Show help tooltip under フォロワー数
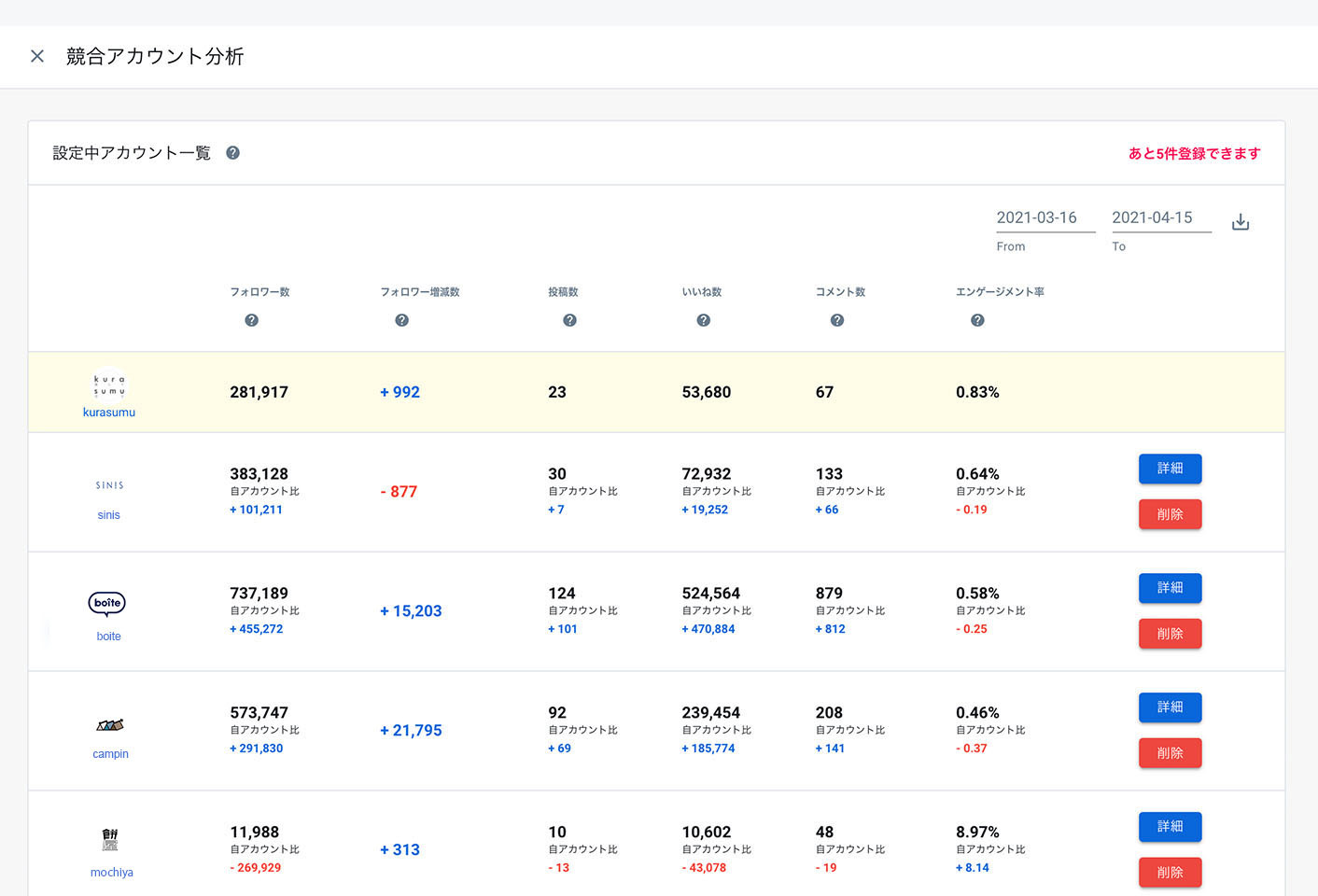 tap(251, 320)
